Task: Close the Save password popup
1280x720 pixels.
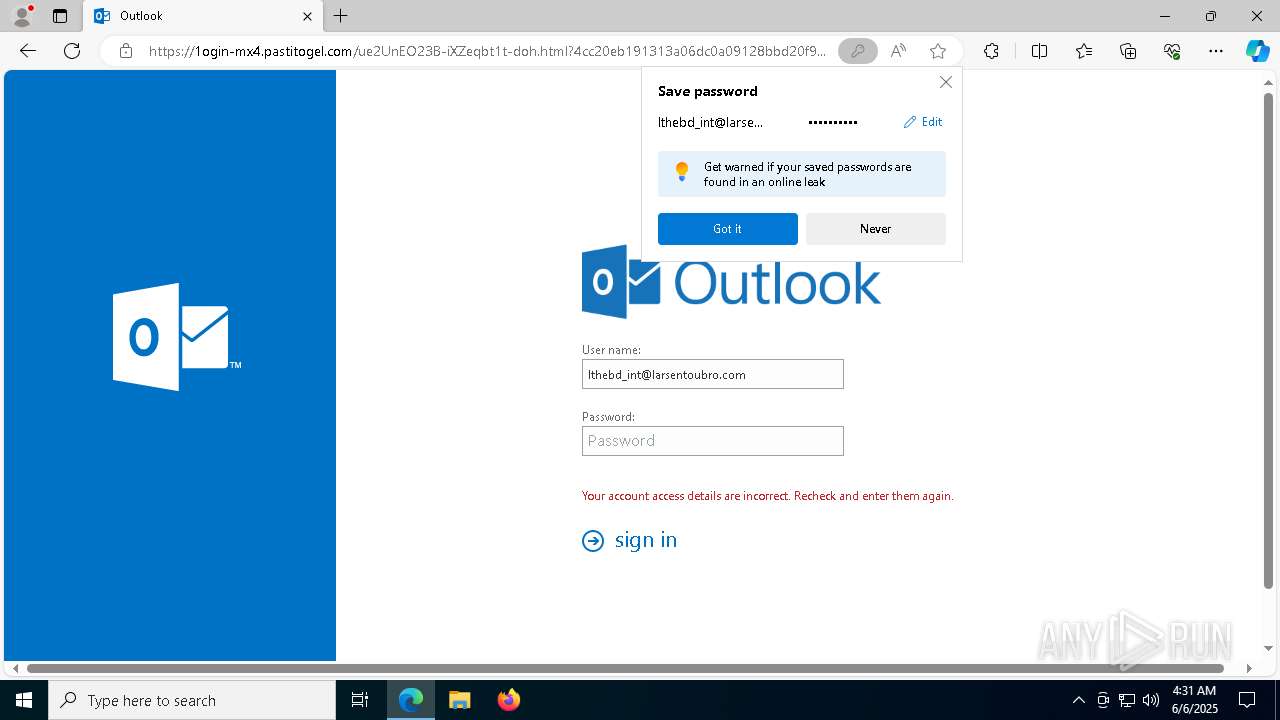Action: 945,82
